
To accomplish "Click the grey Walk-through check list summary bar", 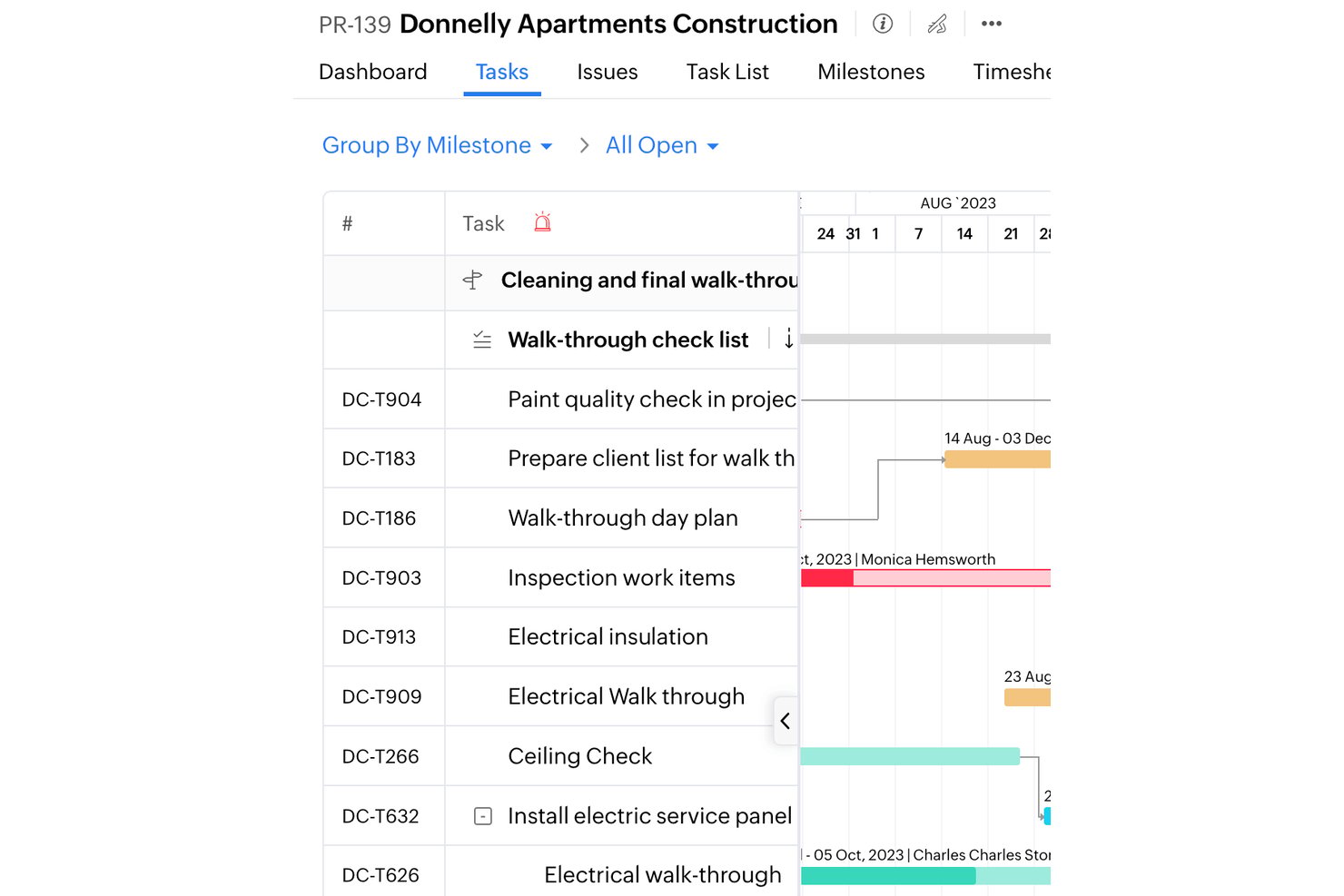I will pyautogui.click(x=925, y=339).
